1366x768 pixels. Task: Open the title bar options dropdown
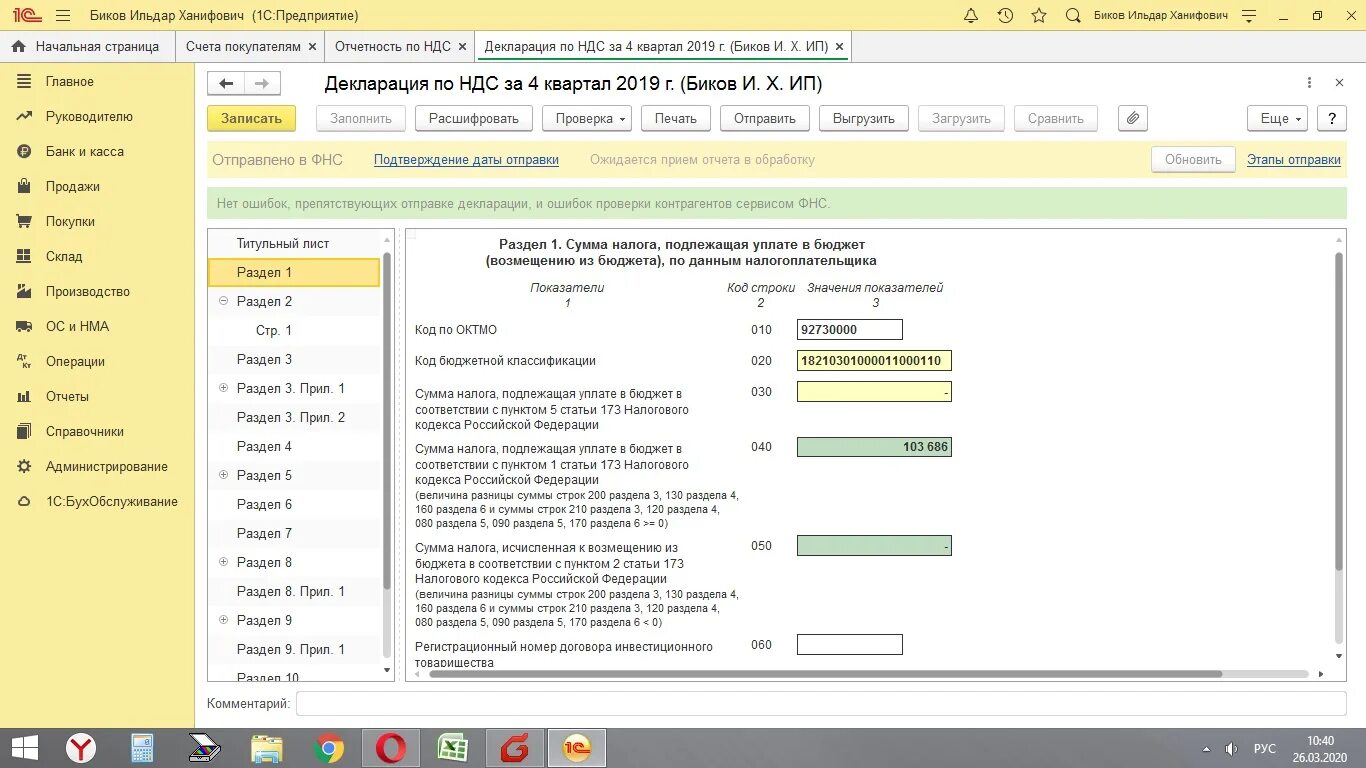click(x=1248, y=16)
